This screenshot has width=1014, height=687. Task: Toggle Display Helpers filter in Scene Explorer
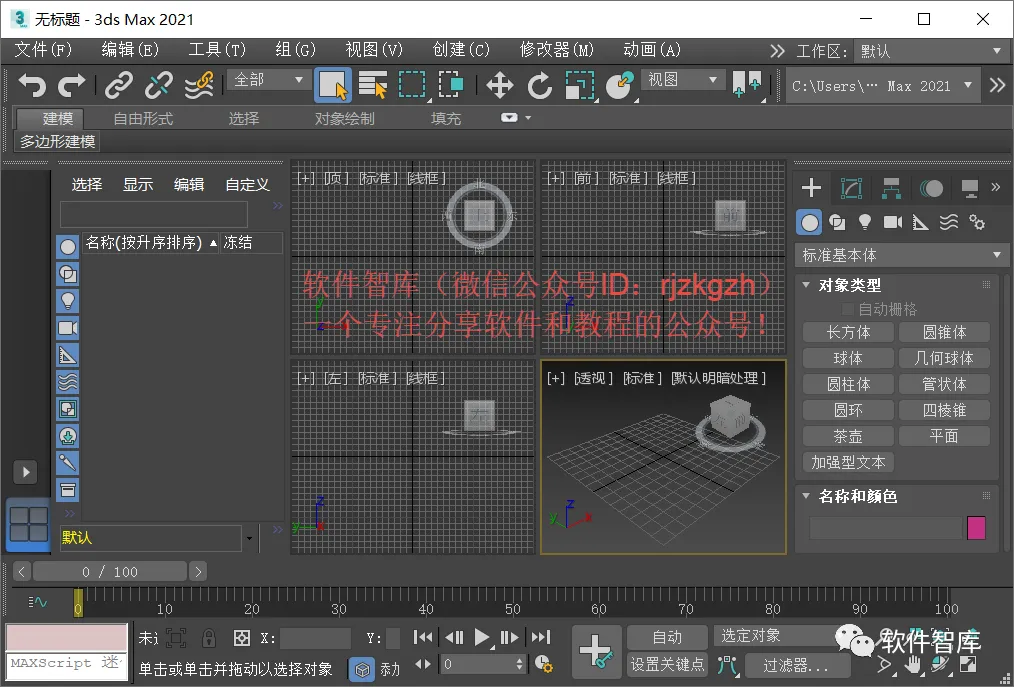(68, 355)
